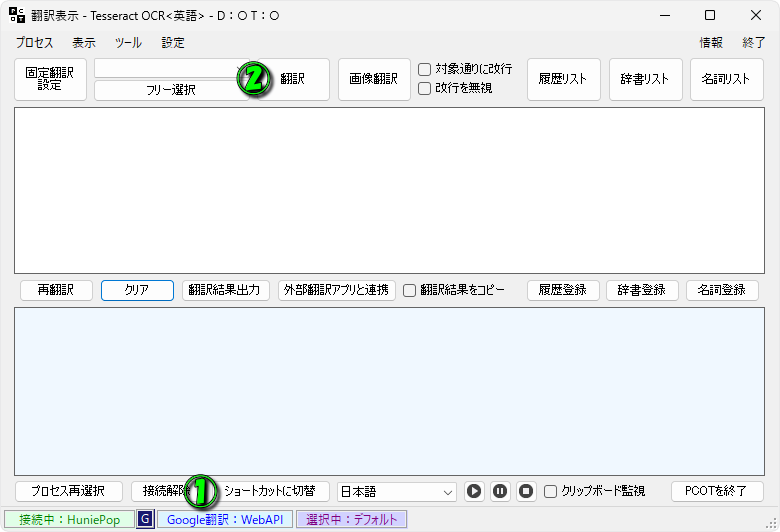This screenshot has width=780, height=532.
Task: Click the クリア button
Action: click(x=137, y=290)
